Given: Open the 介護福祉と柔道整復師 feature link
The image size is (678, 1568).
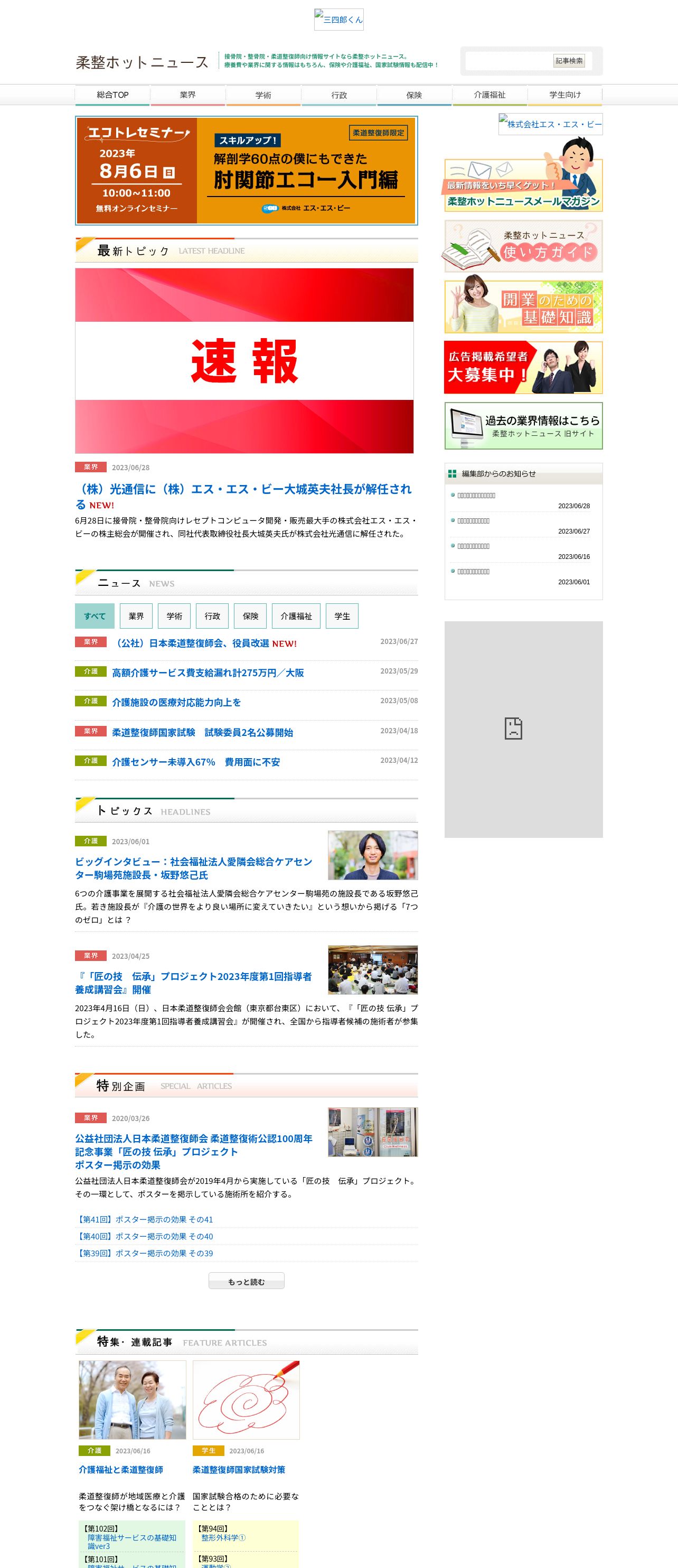Looking at the screenshot, I should click(x=121, y=1469).
